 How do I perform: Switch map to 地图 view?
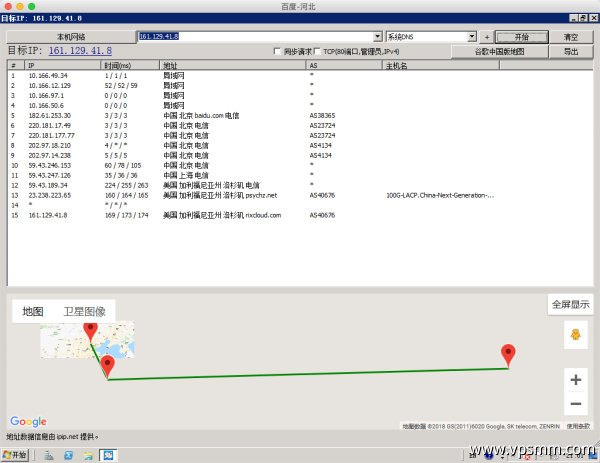(x=33, y=311)
